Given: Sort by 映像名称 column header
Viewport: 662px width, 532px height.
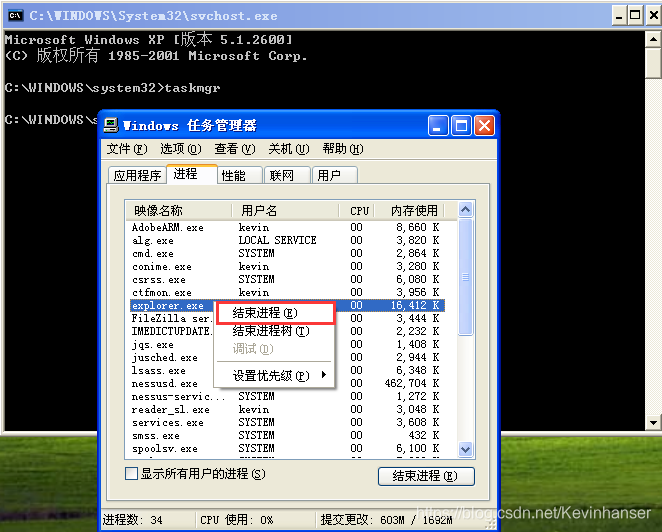Looking at the screenshot, I should coord(179,210).
